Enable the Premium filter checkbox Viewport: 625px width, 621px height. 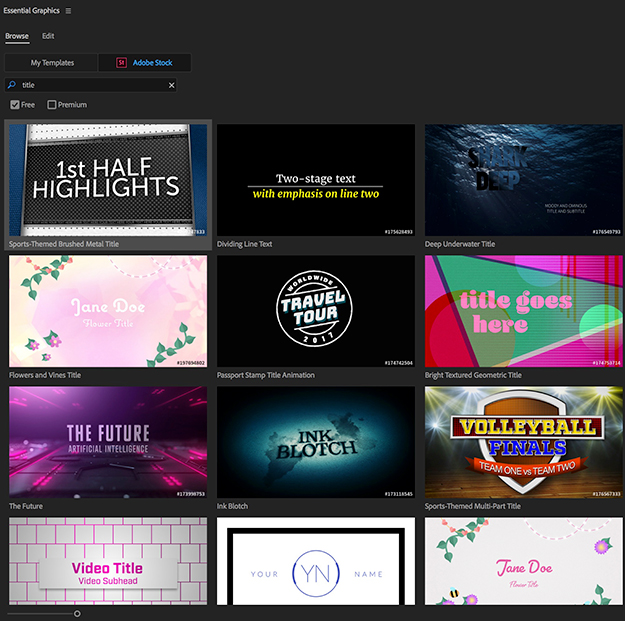point(52,105)
